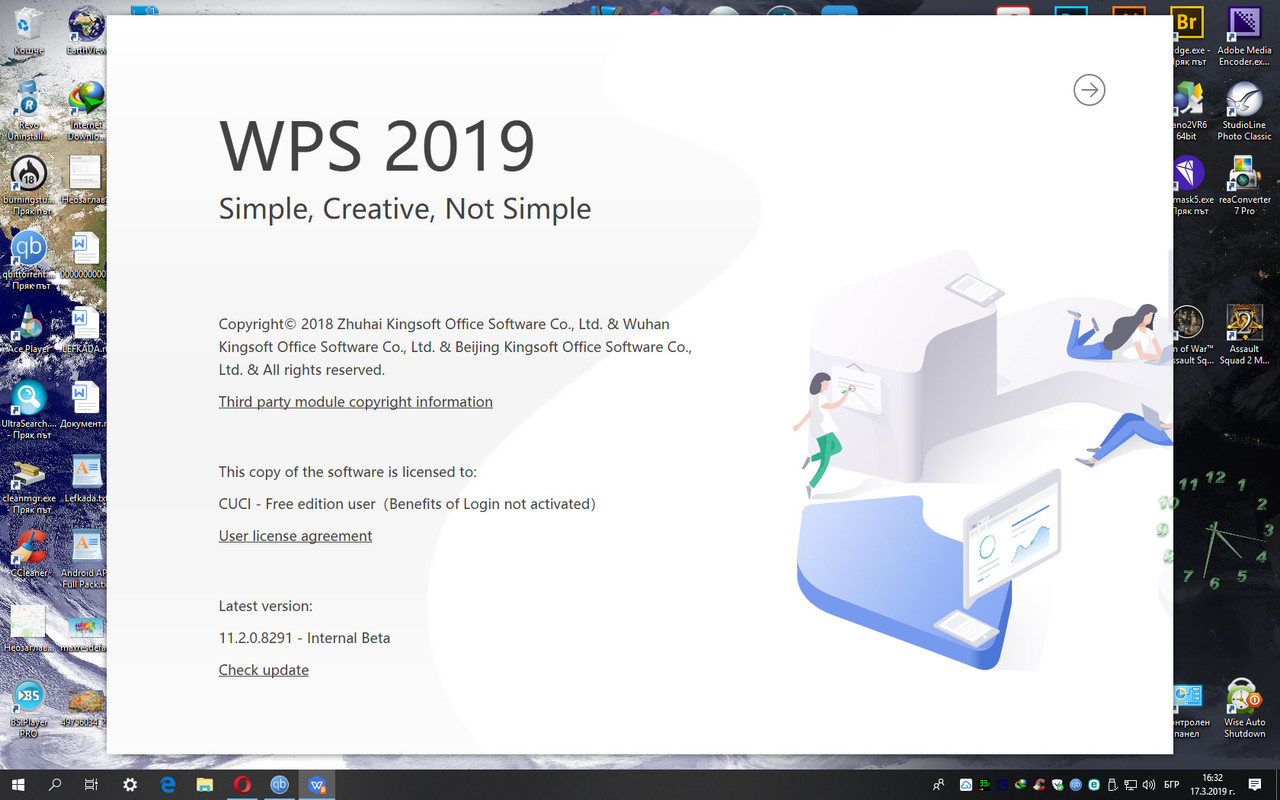The image size is (1280, 800).
Task: Open the CCleaner desktop shortcut
Action: (29, 553)
